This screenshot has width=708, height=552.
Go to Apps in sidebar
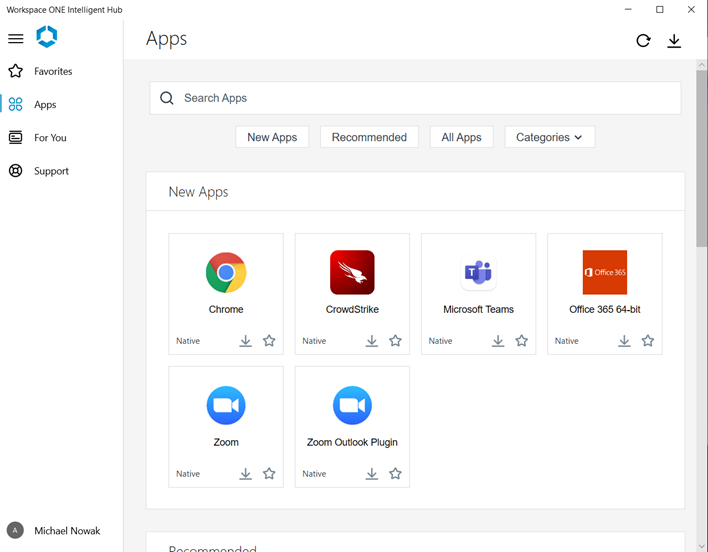pyautogui.click(x=45, y=105)
